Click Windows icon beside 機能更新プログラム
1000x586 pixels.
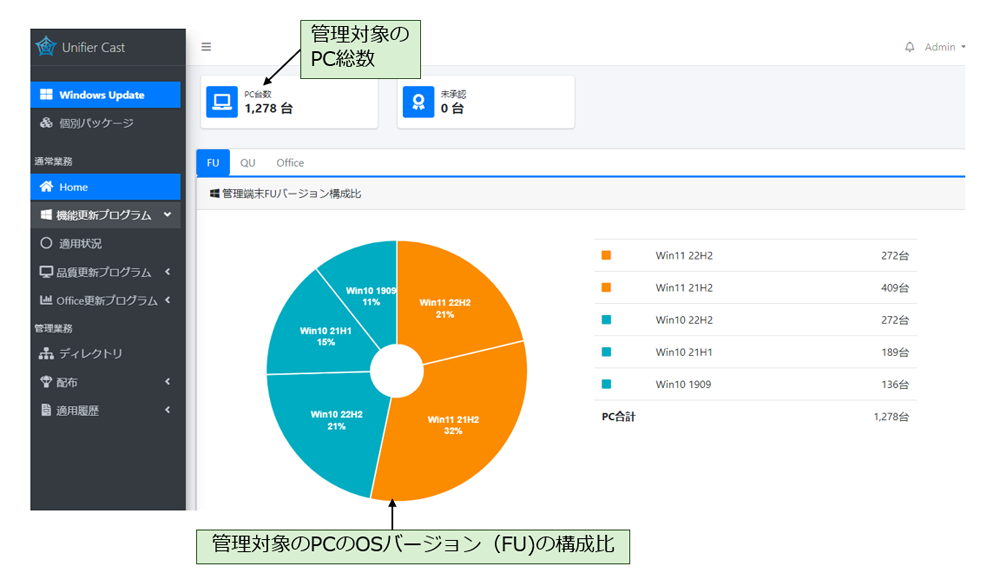pos(46,215)
